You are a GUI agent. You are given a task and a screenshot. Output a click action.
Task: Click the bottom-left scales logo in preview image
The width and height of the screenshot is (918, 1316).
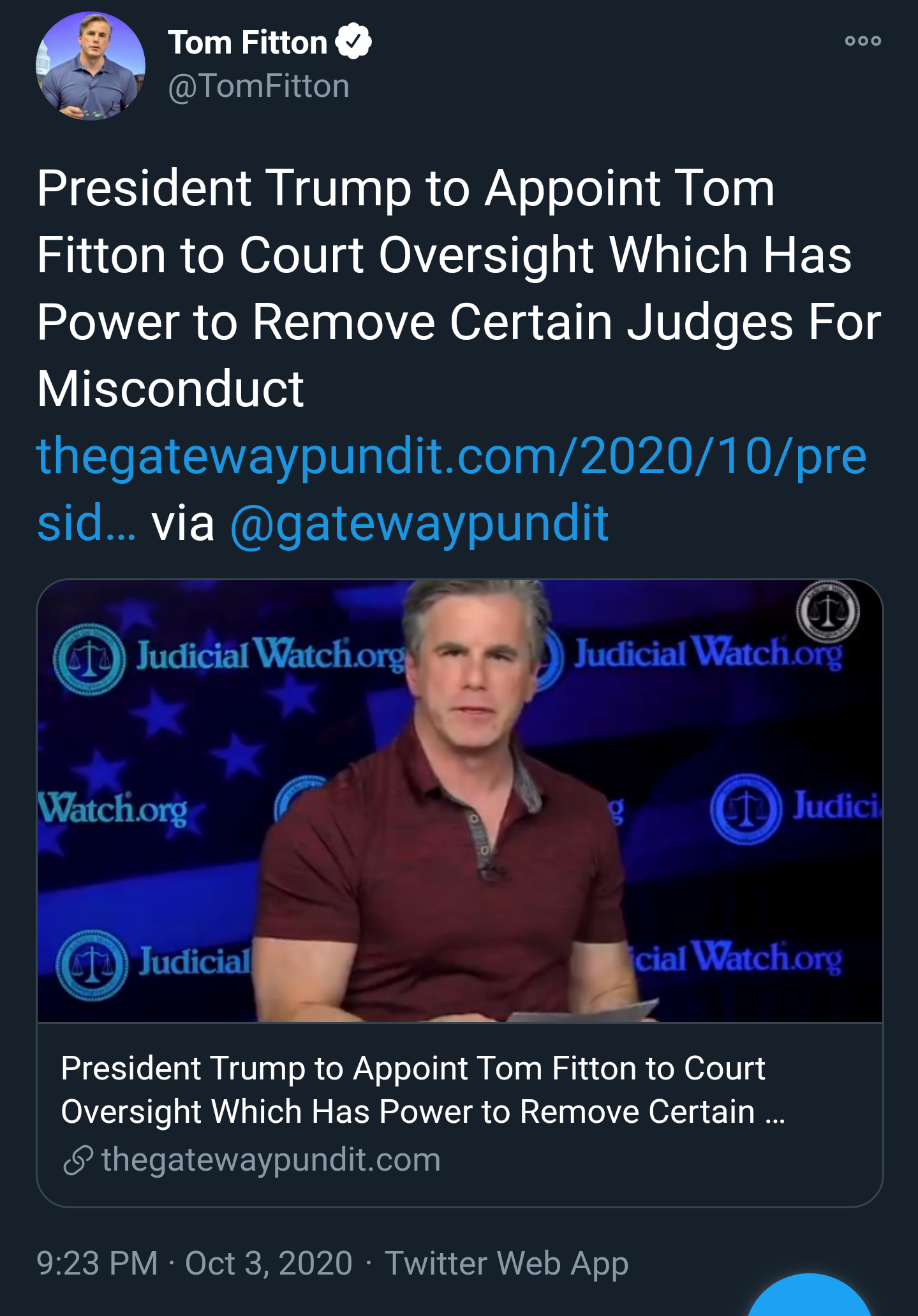tap(92, 963)
